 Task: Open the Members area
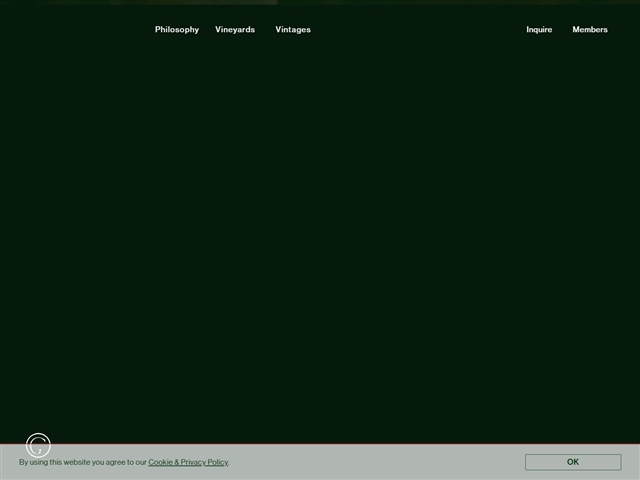[x=590, y=29]
